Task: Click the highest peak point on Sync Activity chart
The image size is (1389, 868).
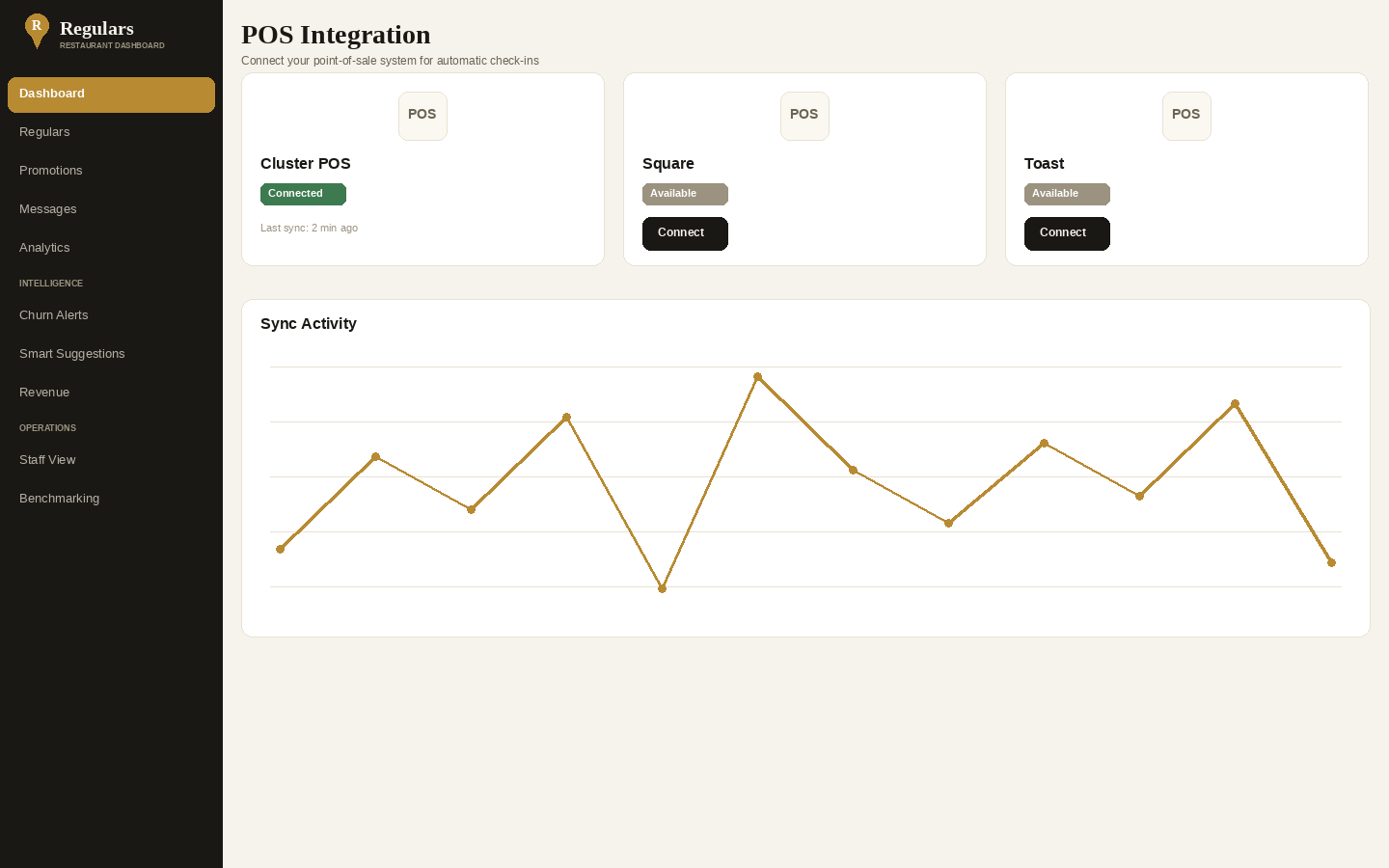Action: tap(757, 377)
